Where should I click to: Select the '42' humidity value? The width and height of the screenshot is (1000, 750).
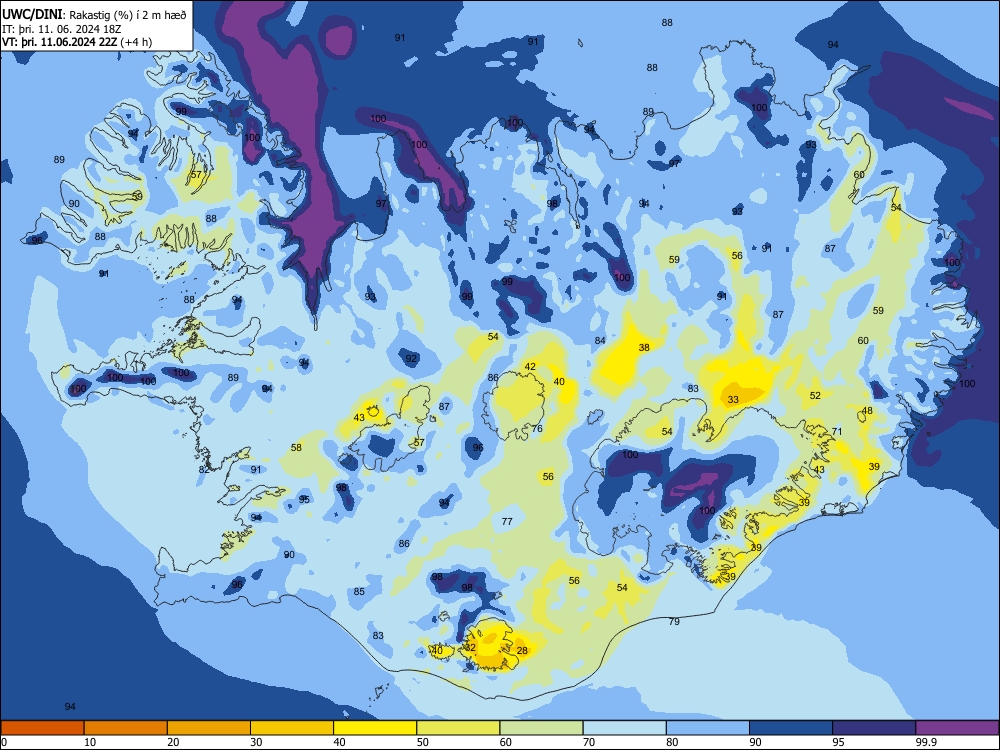(530, 367)
